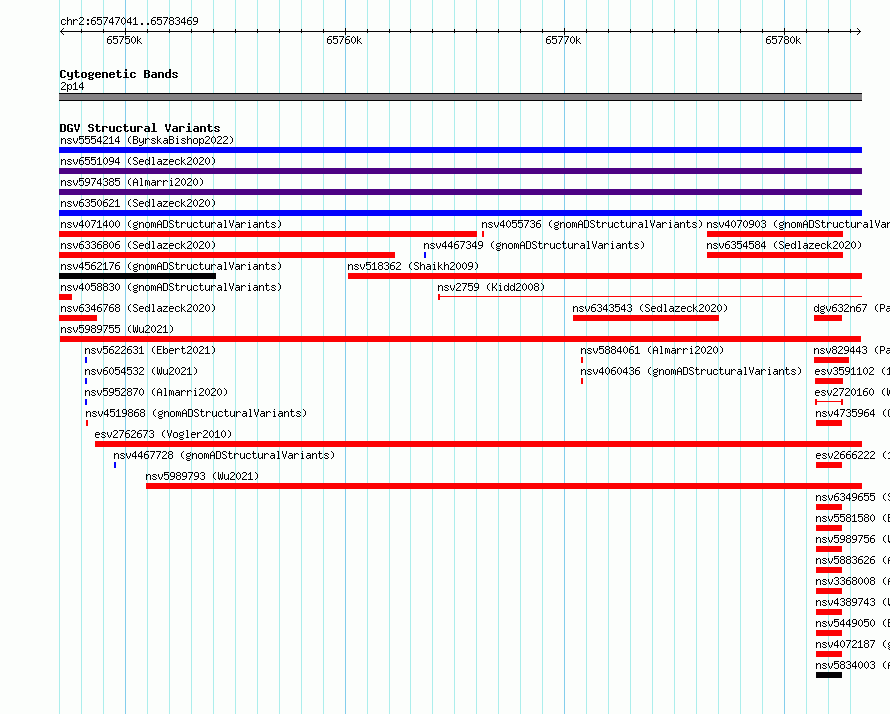Click the nsv5554214 (ByrskaBishop2022) variant label
890x714 pixels.
[147, 140]
